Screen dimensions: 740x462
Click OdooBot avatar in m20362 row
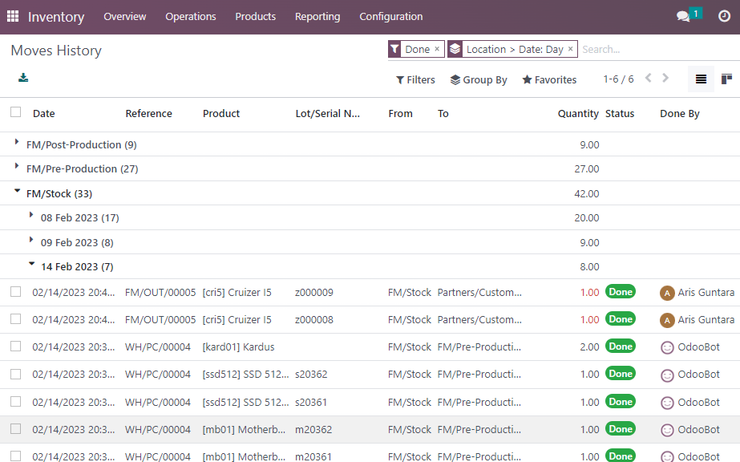[667, 430]
